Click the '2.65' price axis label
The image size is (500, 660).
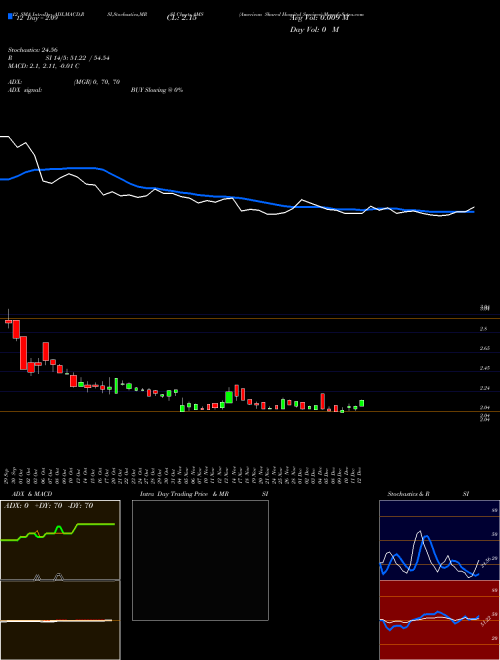(485, 349)
